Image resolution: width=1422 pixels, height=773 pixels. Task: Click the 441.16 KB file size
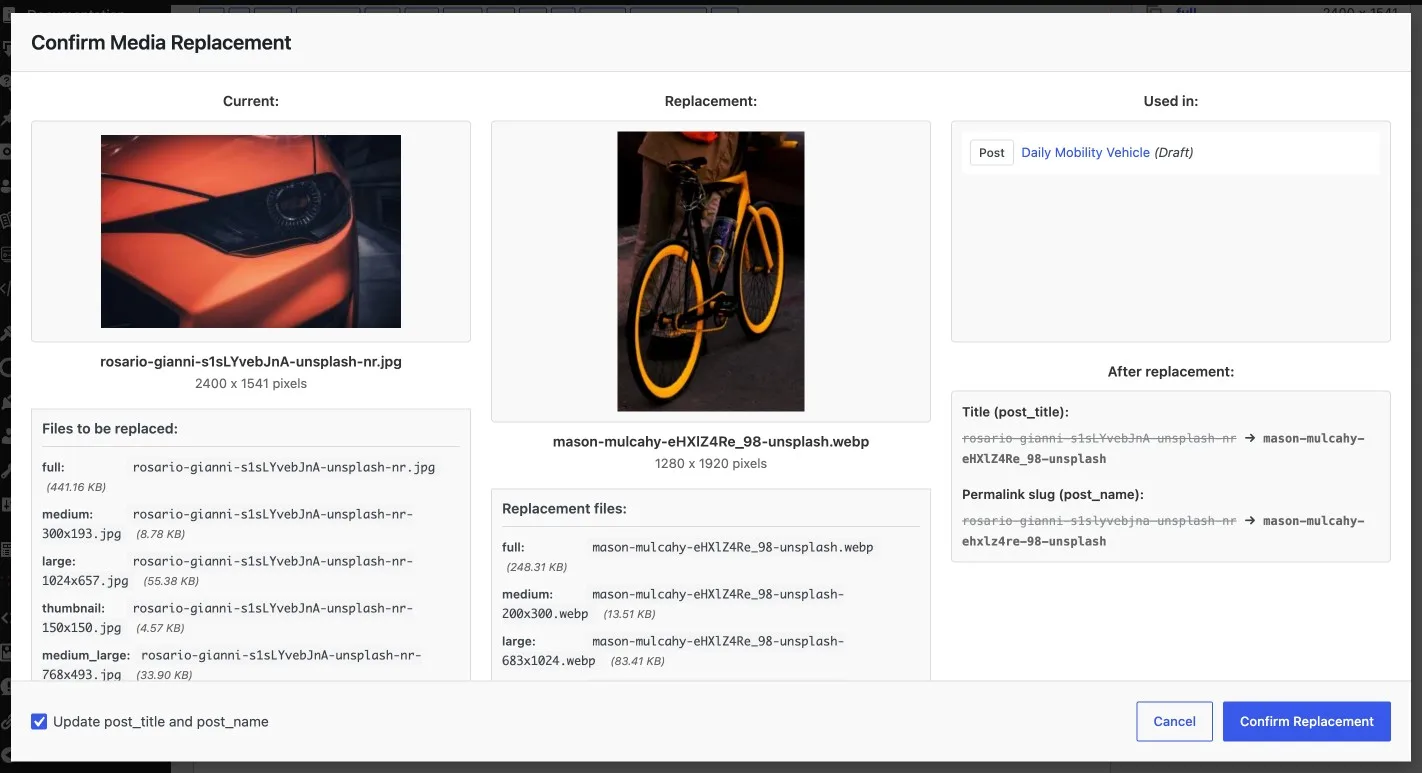[x=76, y=487]
